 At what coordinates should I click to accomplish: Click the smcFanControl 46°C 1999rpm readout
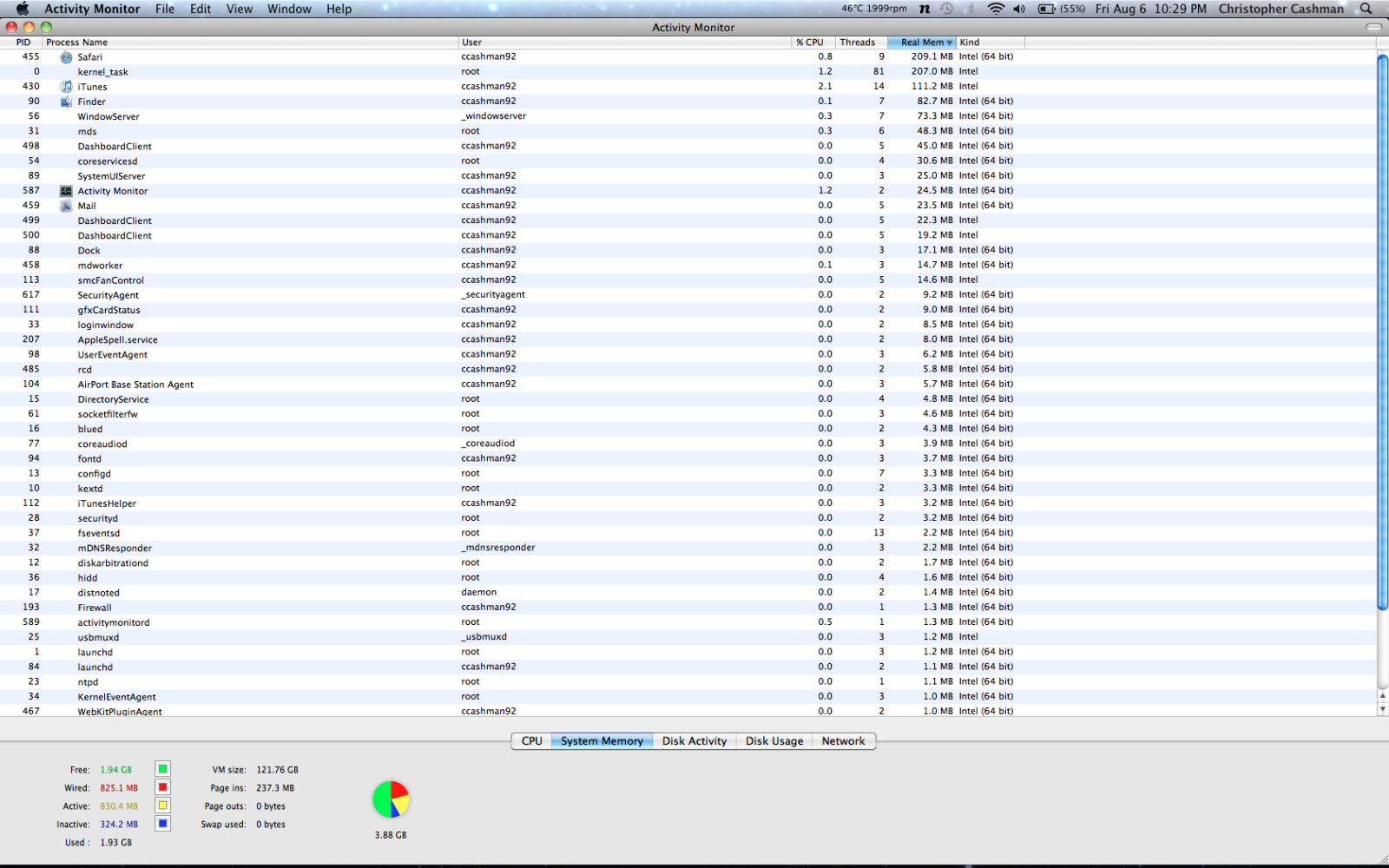pyautogui.click(x=874, y=9)
